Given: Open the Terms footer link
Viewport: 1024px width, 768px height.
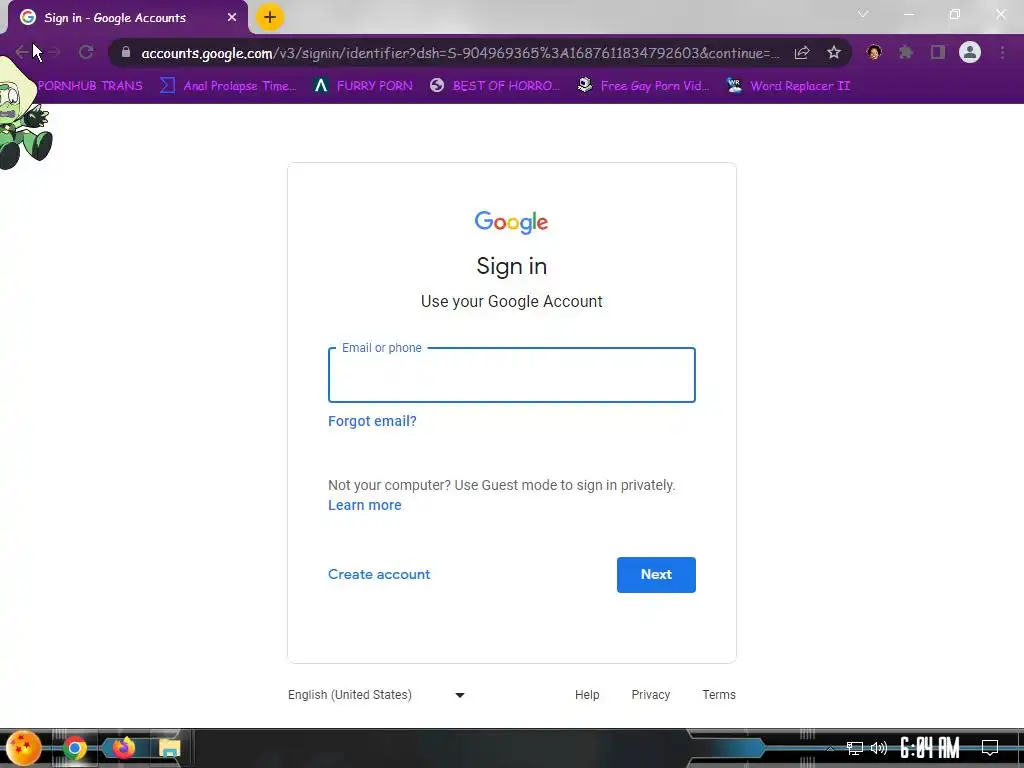Looking at the screenshot, I should 719,695.
